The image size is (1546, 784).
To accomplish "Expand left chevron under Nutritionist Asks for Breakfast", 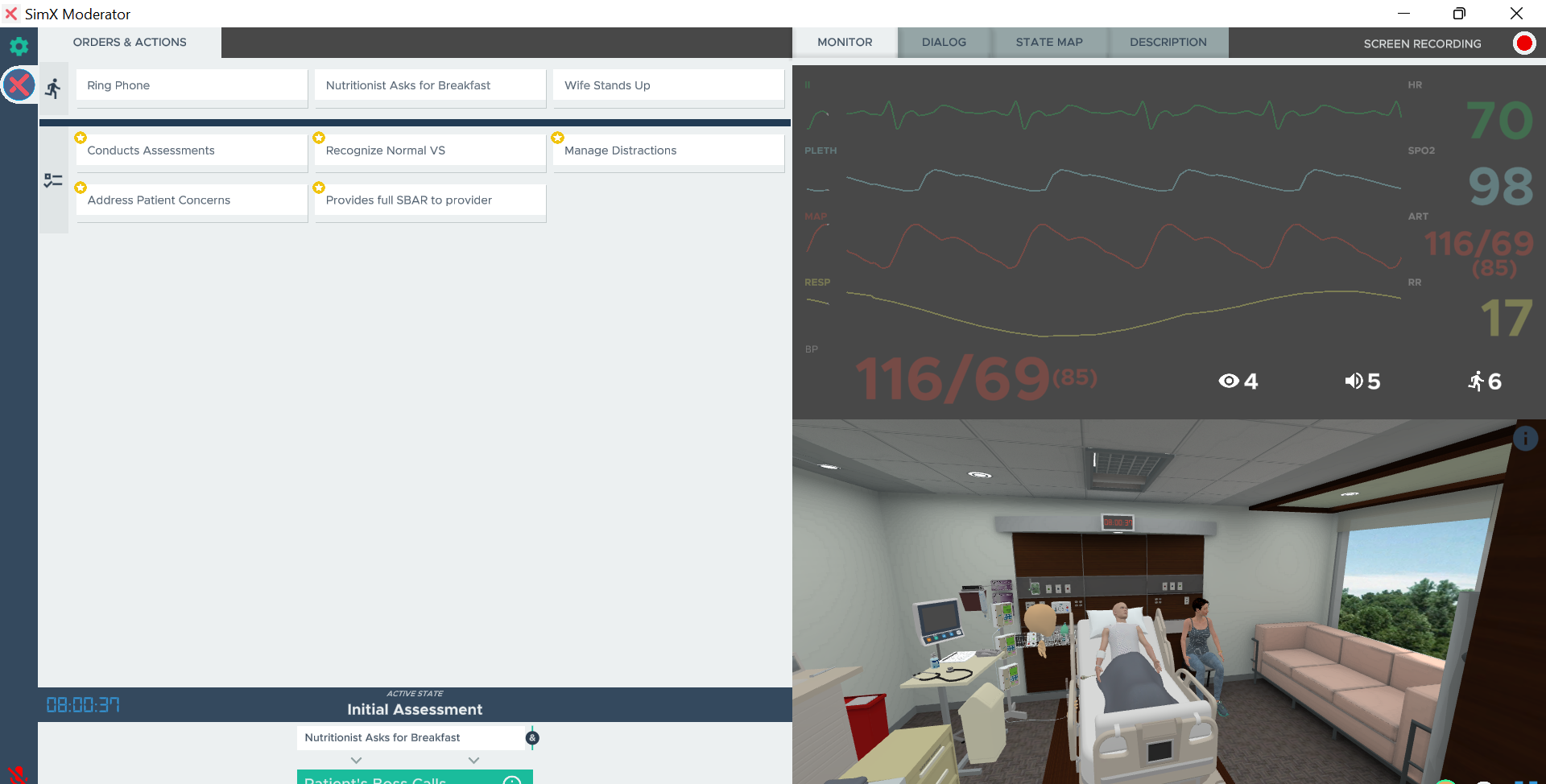I will click(356, 760).
